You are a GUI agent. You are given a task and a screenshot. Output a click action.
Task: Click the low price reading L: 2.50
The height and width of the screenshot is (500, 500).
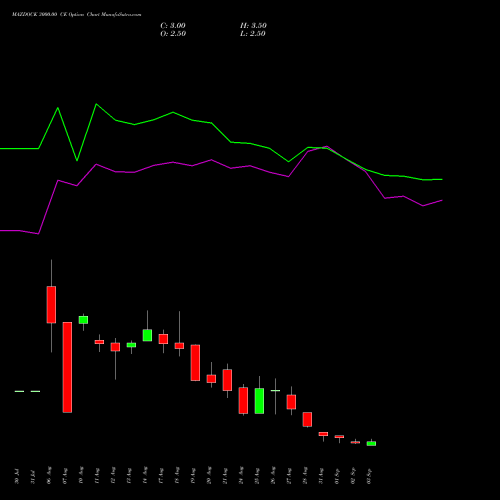coord(253,34)
